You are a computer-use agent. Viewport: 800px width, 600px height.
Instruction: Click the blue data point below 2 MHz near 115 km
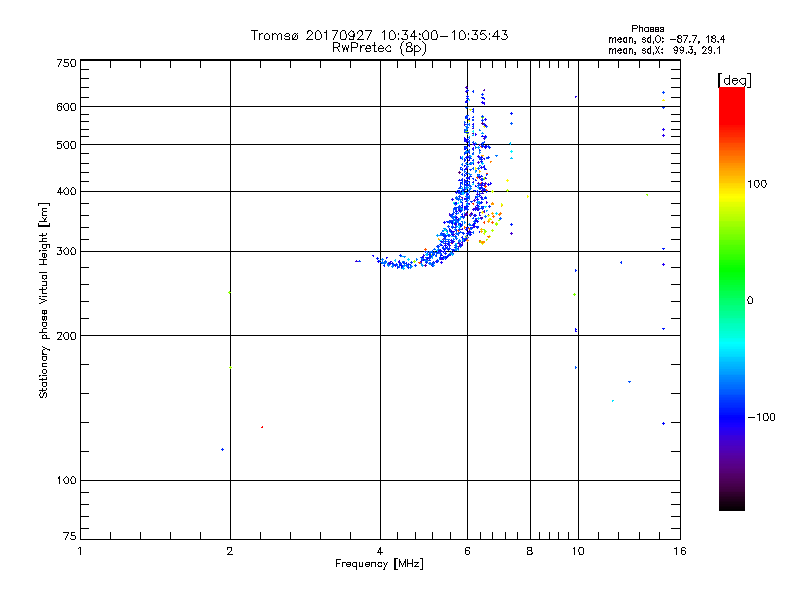click(x=222, y=449)
